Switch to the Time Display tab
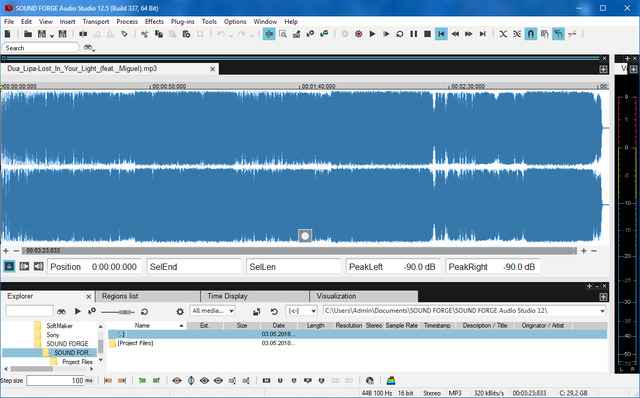 pyautogui.click(x=254, y=296)
